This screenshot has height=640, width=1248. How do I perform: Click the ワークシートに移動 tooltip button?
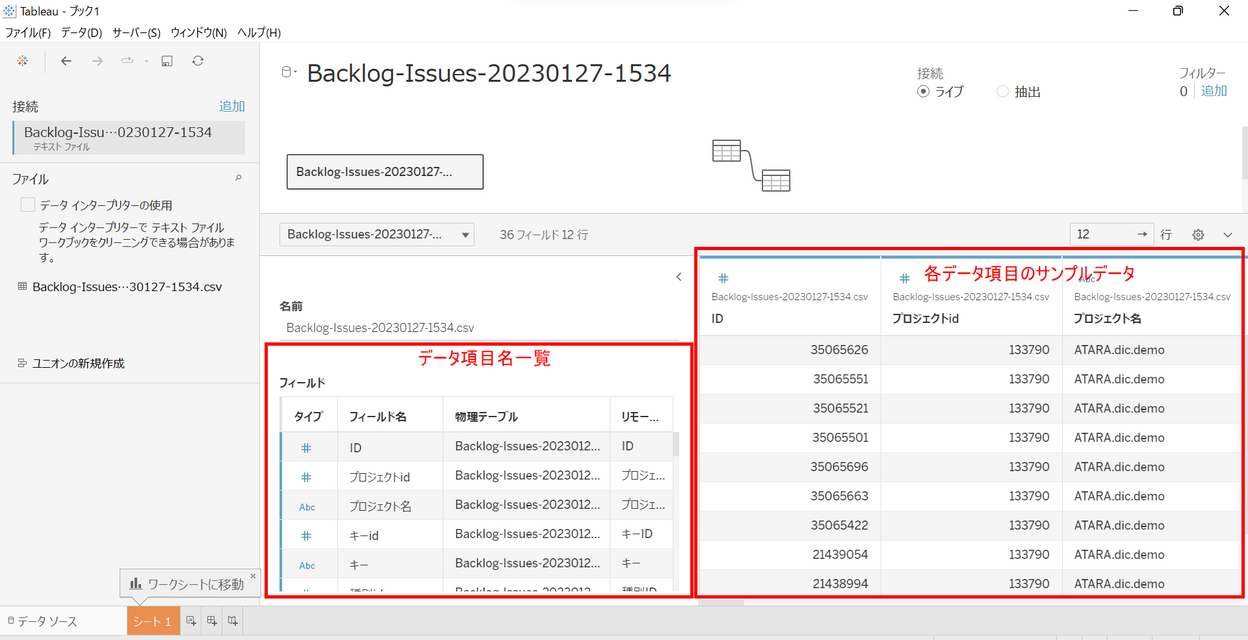188,584
